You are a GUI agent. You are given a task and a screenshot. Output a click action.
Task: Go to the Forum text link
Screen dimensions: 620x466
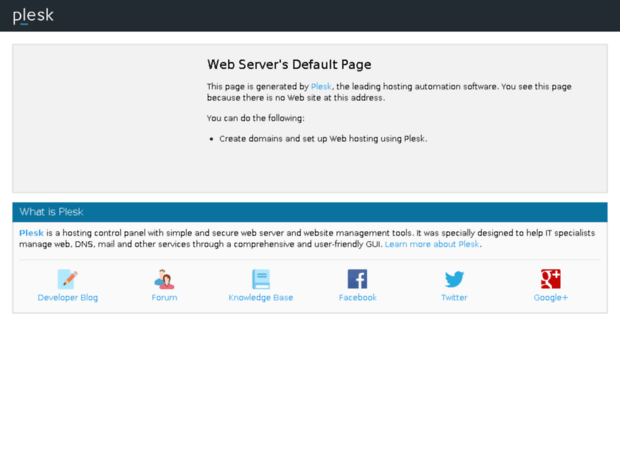[x=164, y=298]
